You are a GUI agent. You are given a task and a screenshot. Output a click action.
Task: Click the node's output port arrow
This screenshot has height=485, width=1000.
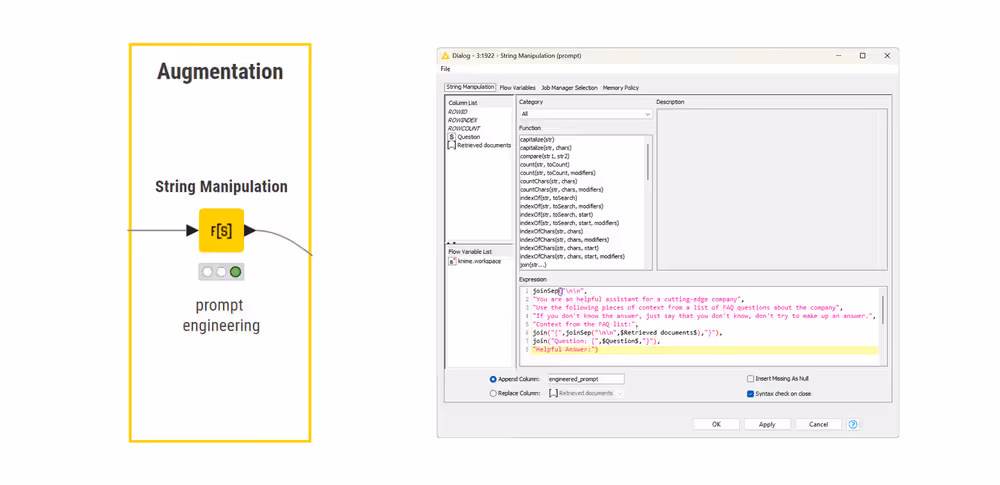(250, 231)
